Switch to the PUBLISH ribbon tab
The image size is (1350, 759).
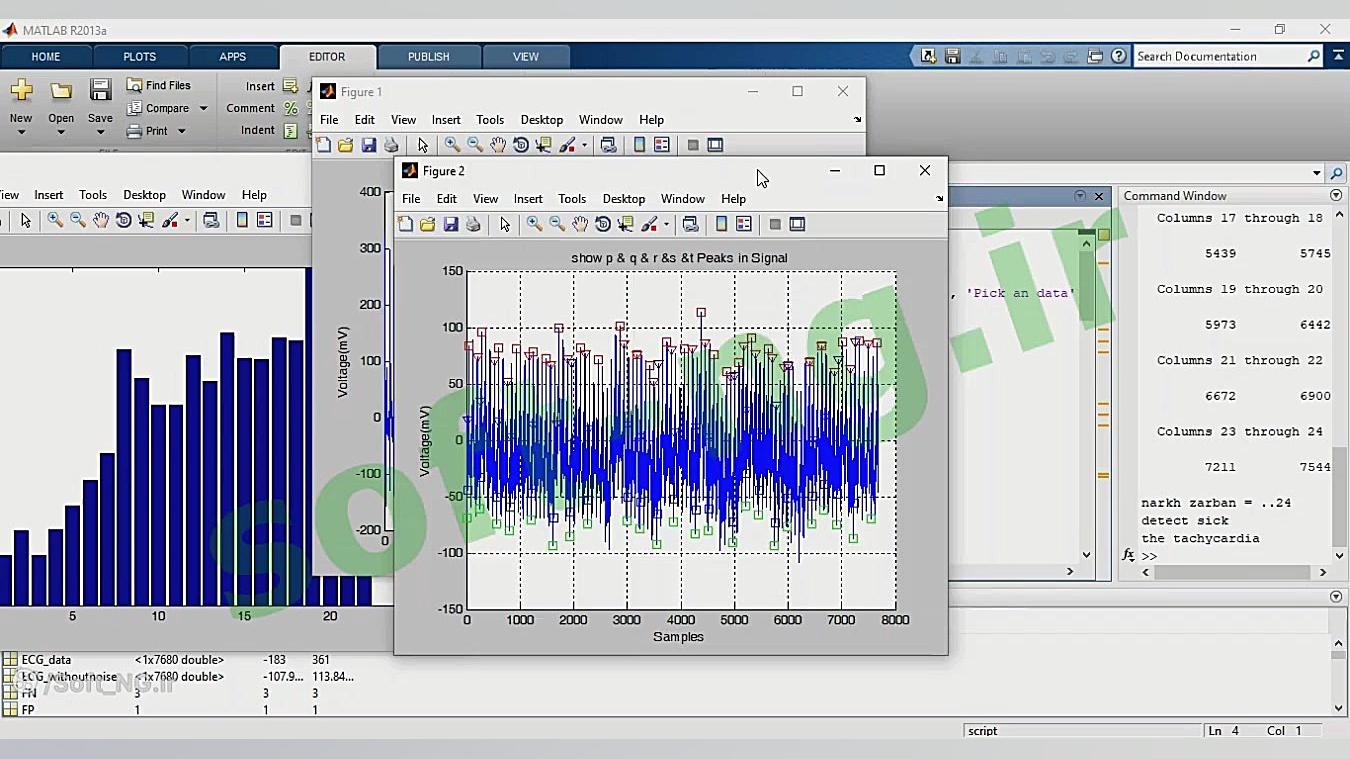click(x=428, y=57)
